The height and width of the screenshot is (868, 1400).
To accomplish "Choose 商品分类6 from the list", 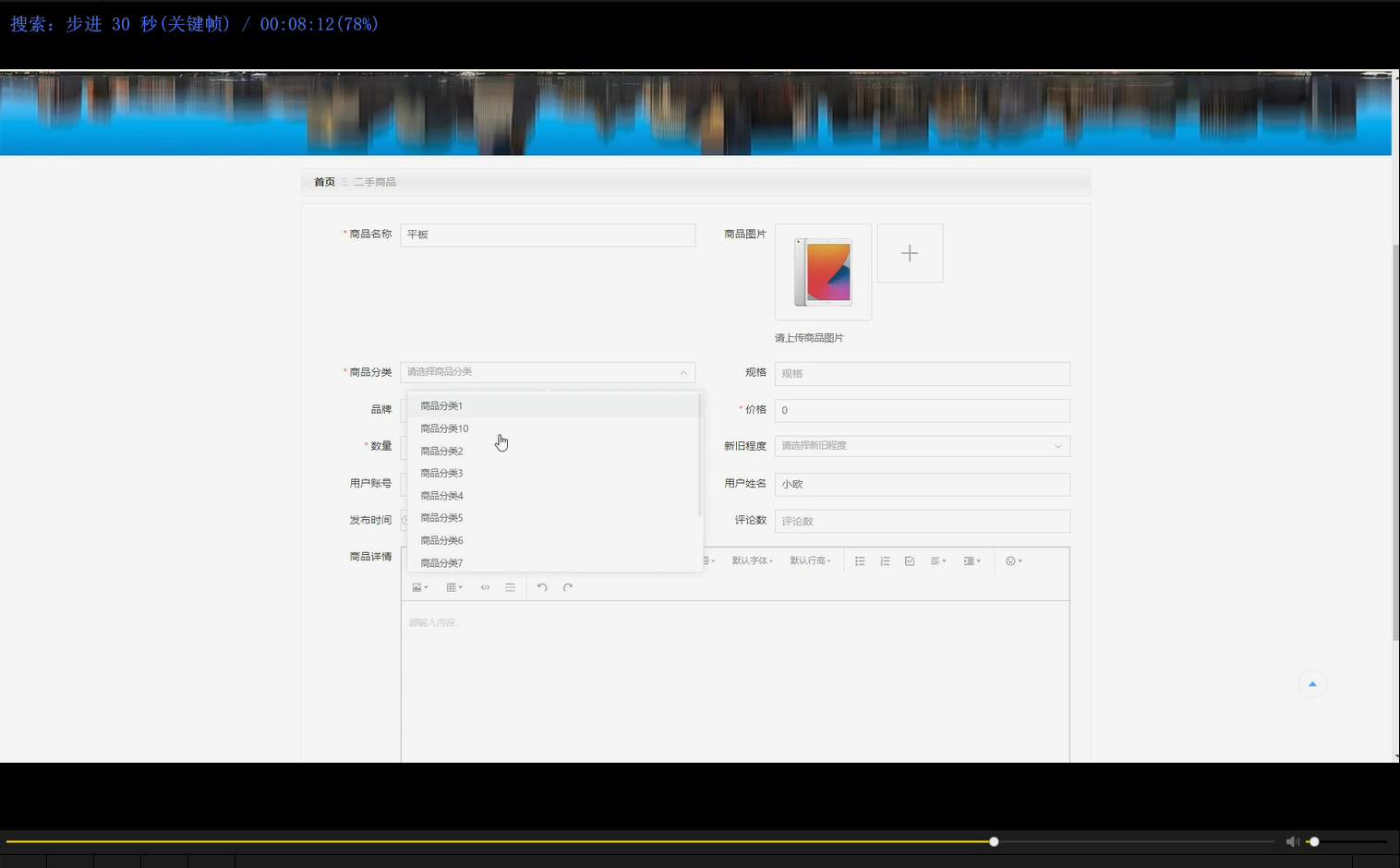I will (552, 540).
